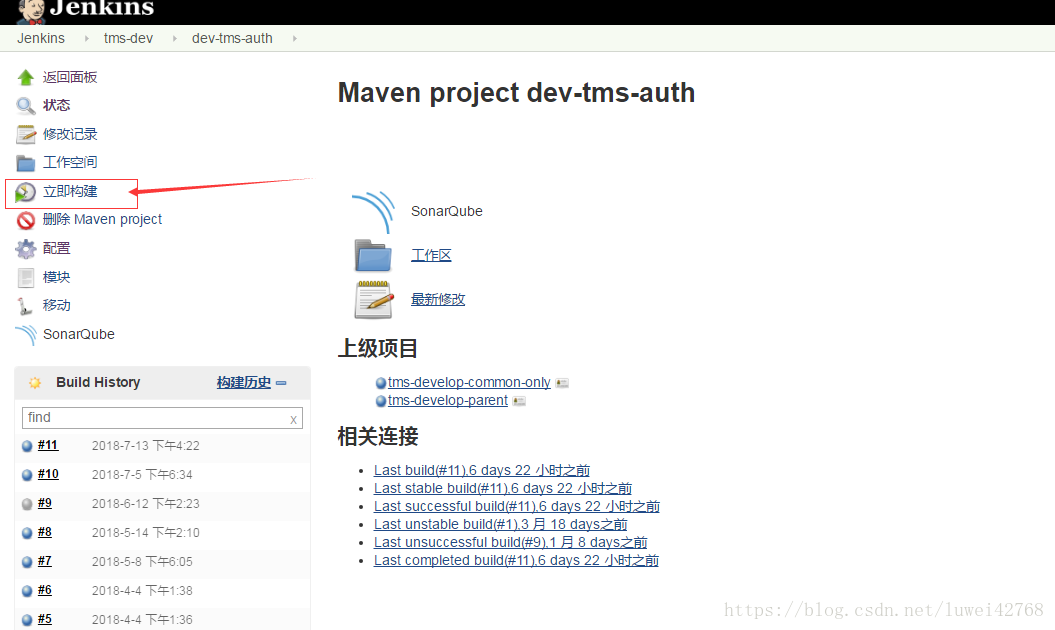Open the Last stable build(#11) link
Screen dimensions: 1055x630
tap(503, 489)
